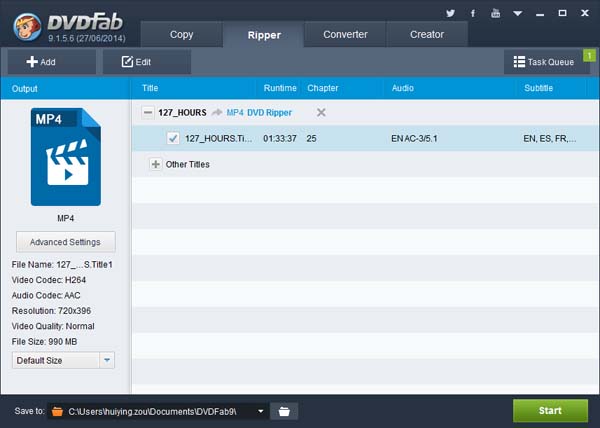Click the Video Codec: H264 entry
600x428 pixels.
pyautogui.click(x=49, y=280)
